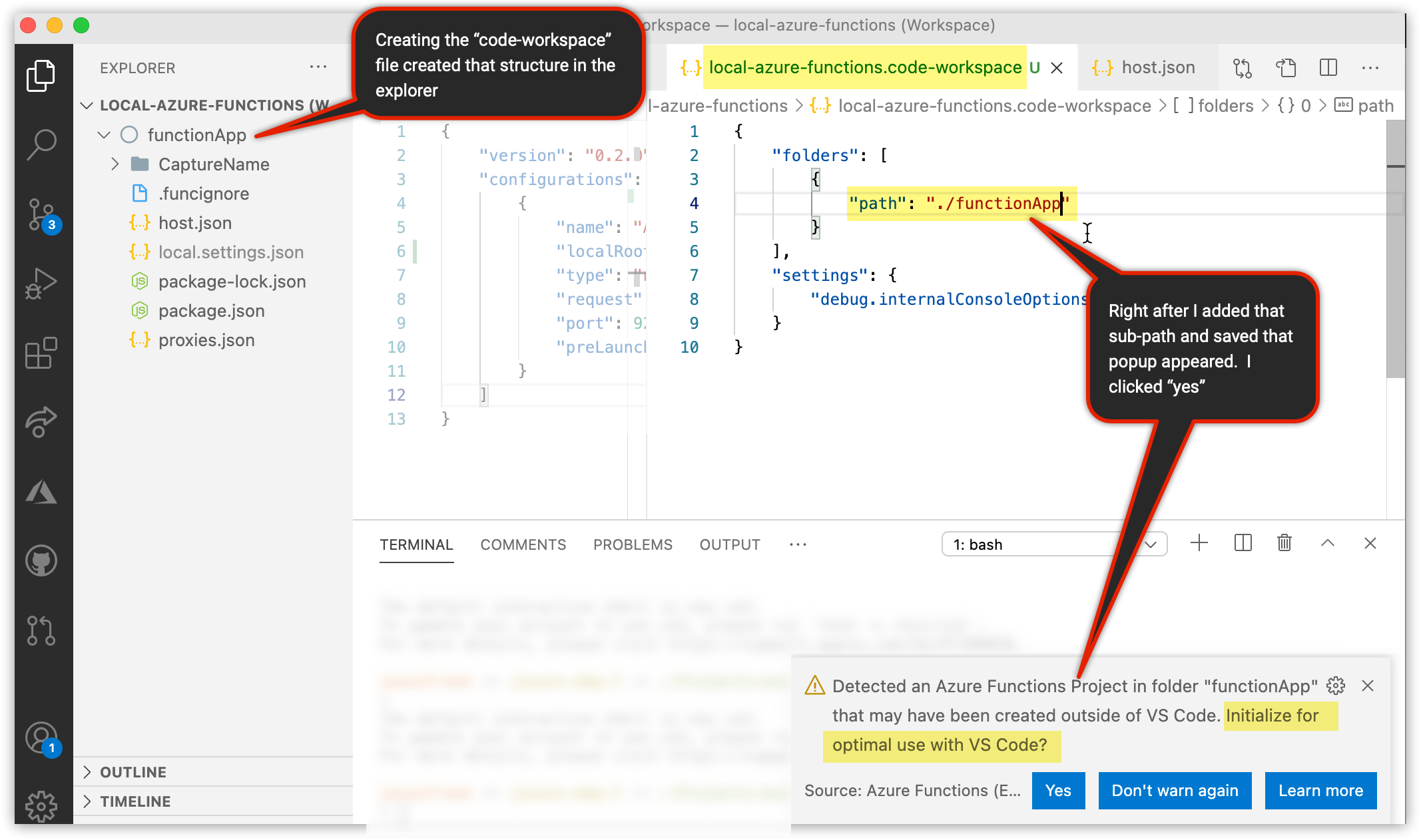Screen dimensions: 1421x840
Task: Click the Split Editor Right icon
Action: [1328, 68]
